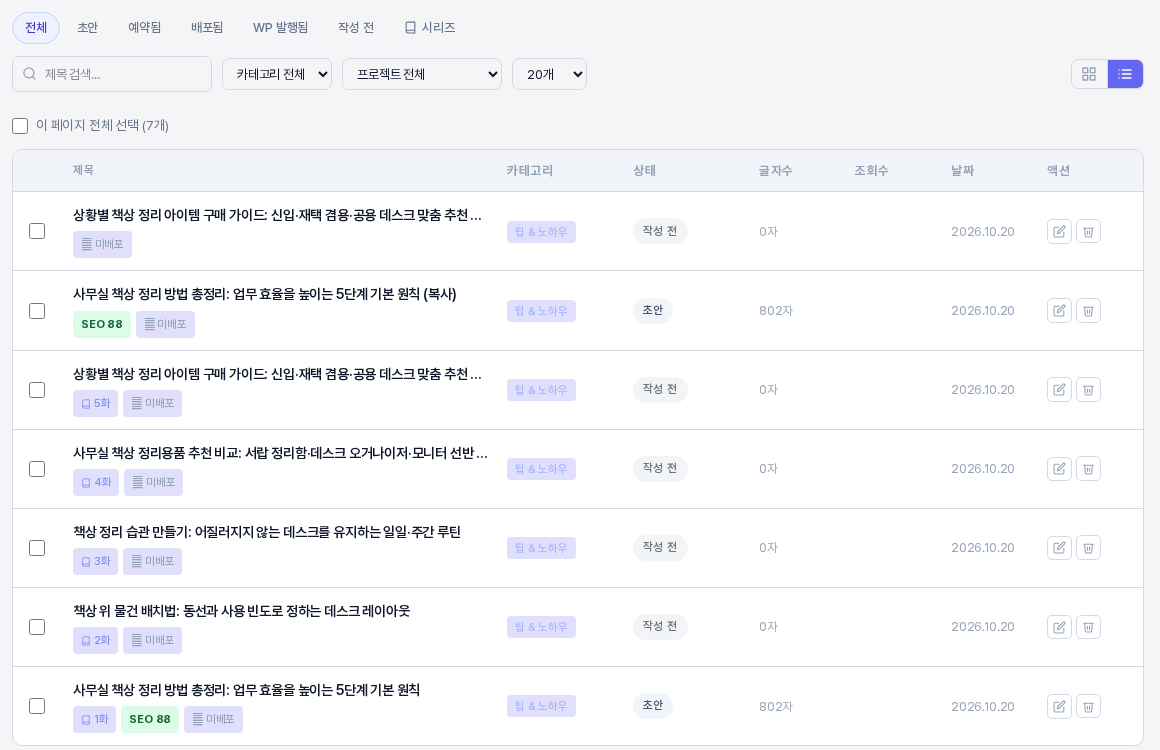Click the 2026.10.20 date on 책상 정리 습관 만들기 row

[x=983, y=548]
